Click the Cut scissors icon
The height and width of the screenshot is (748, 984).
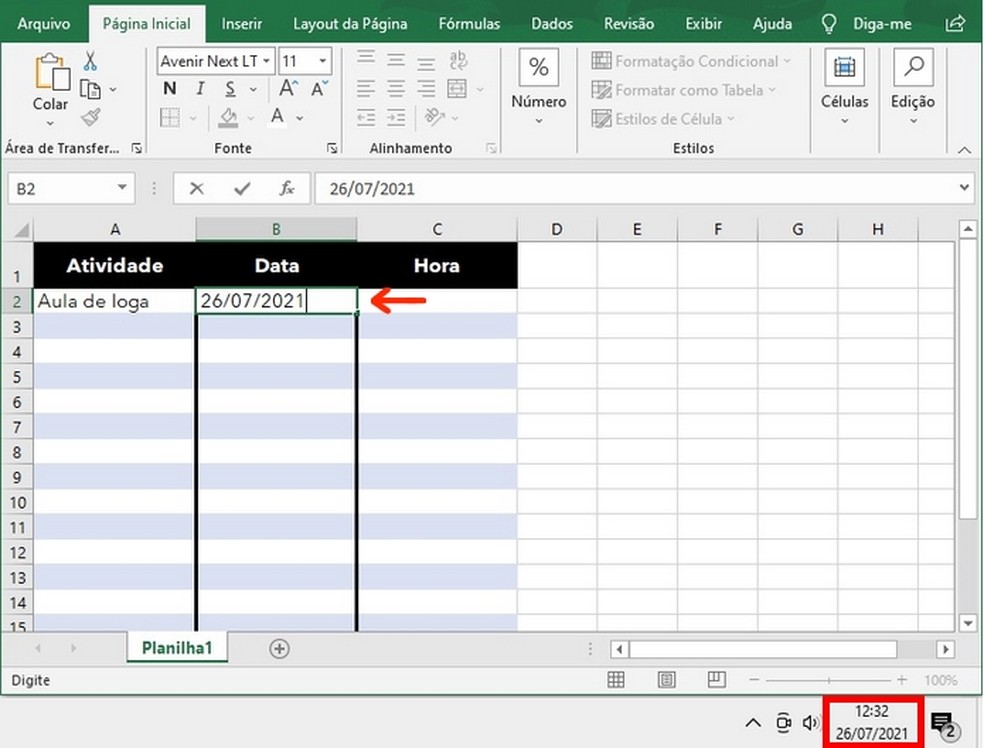91,62
